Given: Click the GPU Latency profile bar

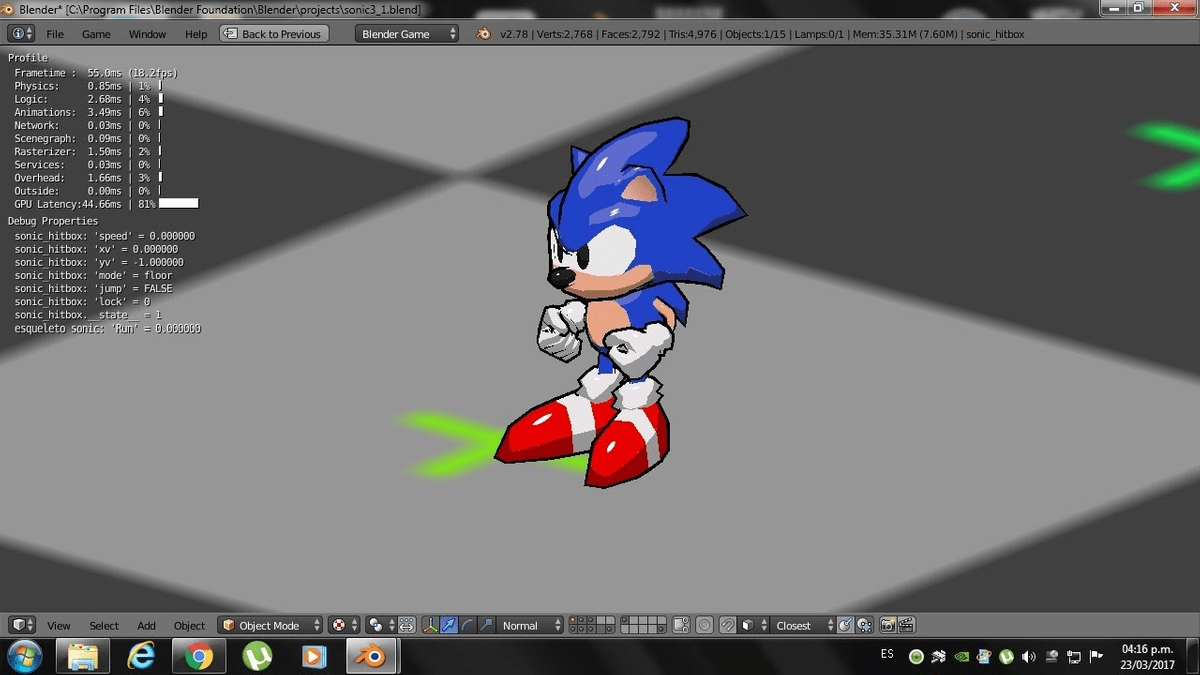Looking at the screenshot, I should point(178,203).
